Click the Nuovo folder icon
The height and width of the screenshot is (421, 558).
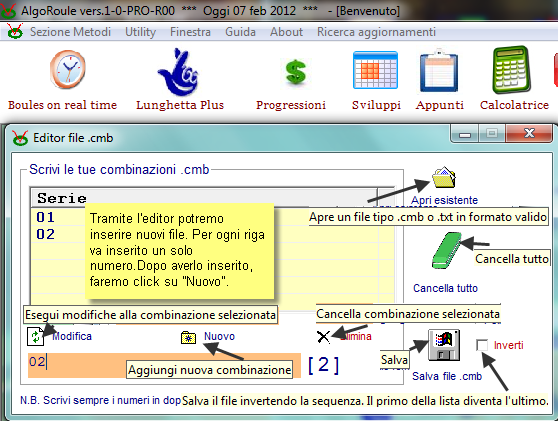188,337
